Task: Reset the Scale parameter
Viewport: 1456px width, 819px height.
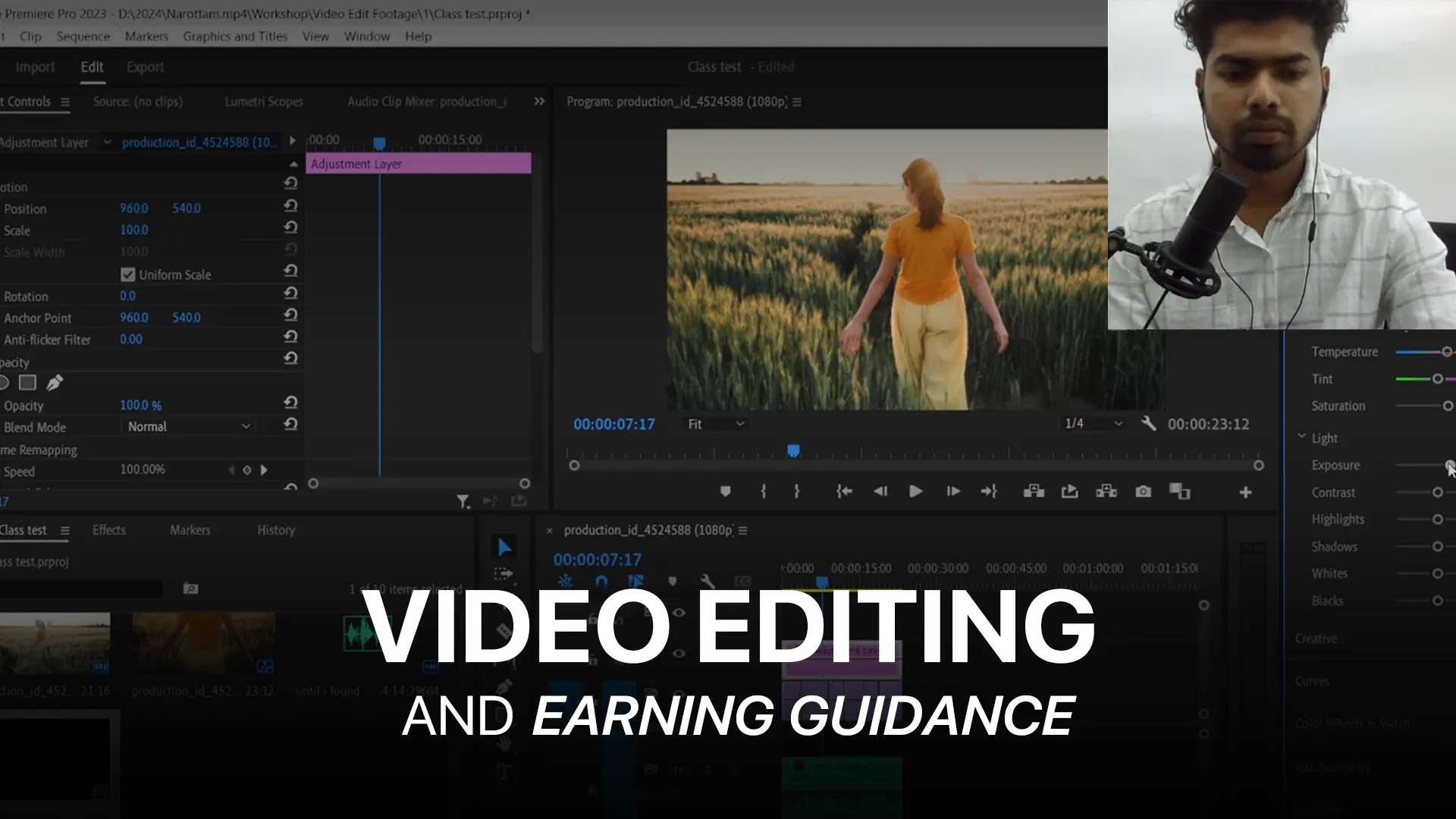Action: (290, 227)
